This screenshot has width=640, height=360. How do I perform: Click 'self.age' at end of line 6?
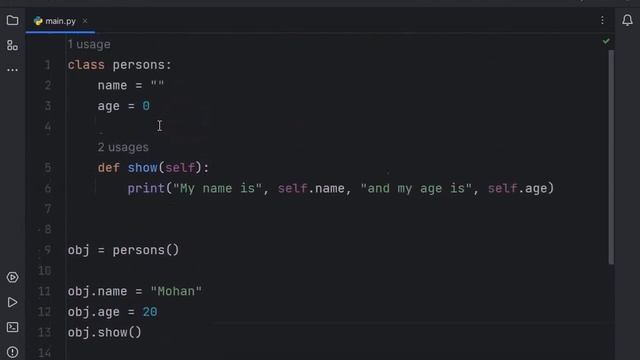pyautogui.click(x=517, y=189)
